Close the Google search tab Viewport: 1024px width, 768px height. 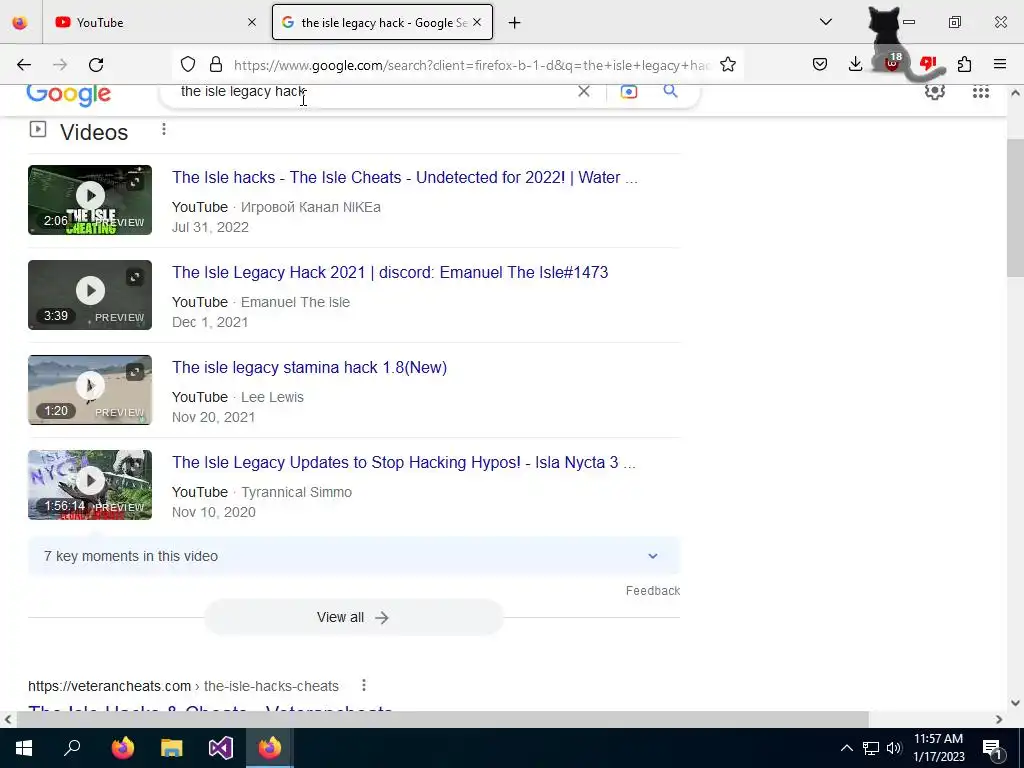pyautogui.click(x=477, y=23)
